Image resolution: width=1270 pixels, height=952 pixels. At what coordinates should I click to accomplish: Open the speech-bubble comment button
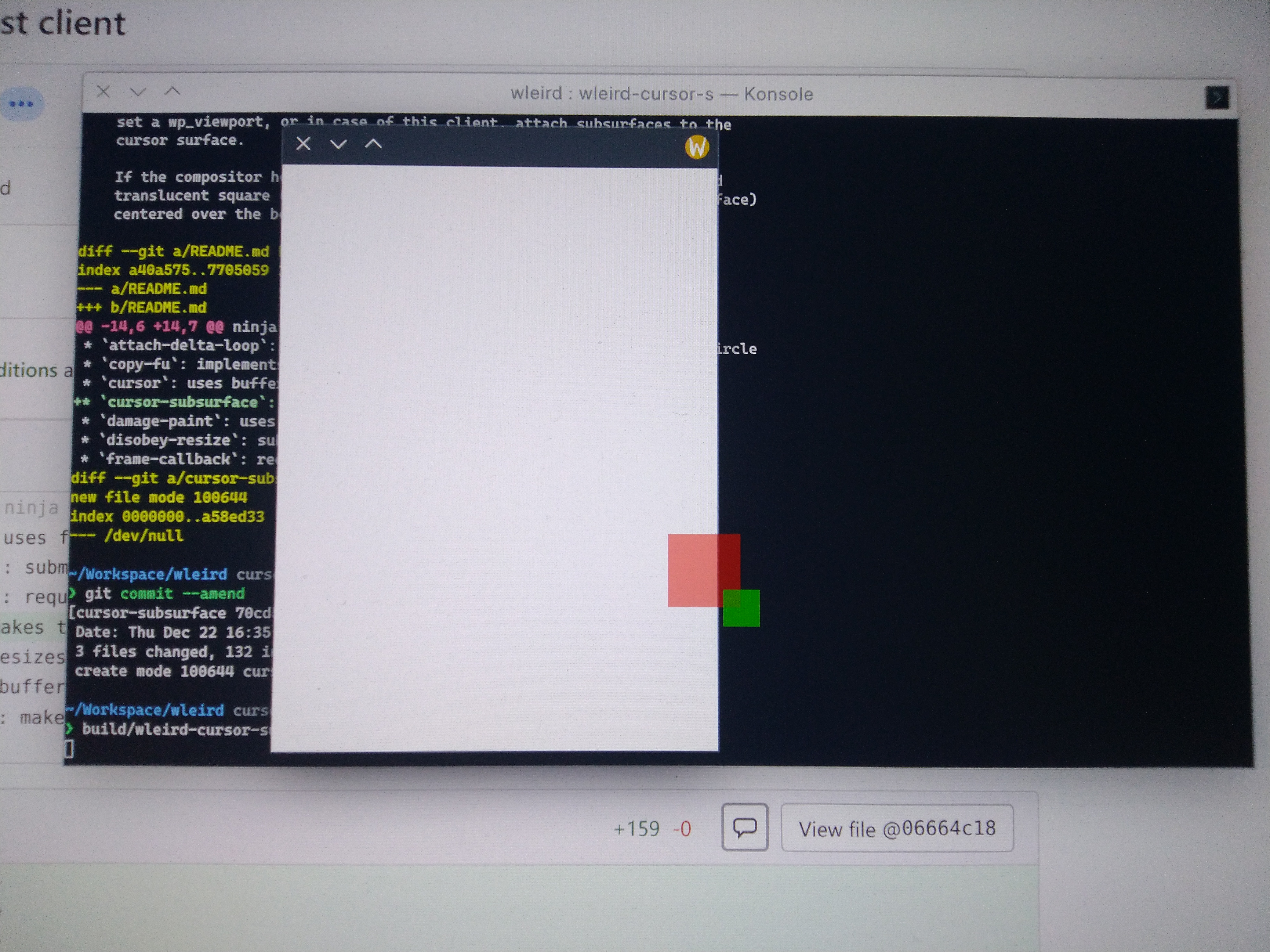[x=745, y=828]
